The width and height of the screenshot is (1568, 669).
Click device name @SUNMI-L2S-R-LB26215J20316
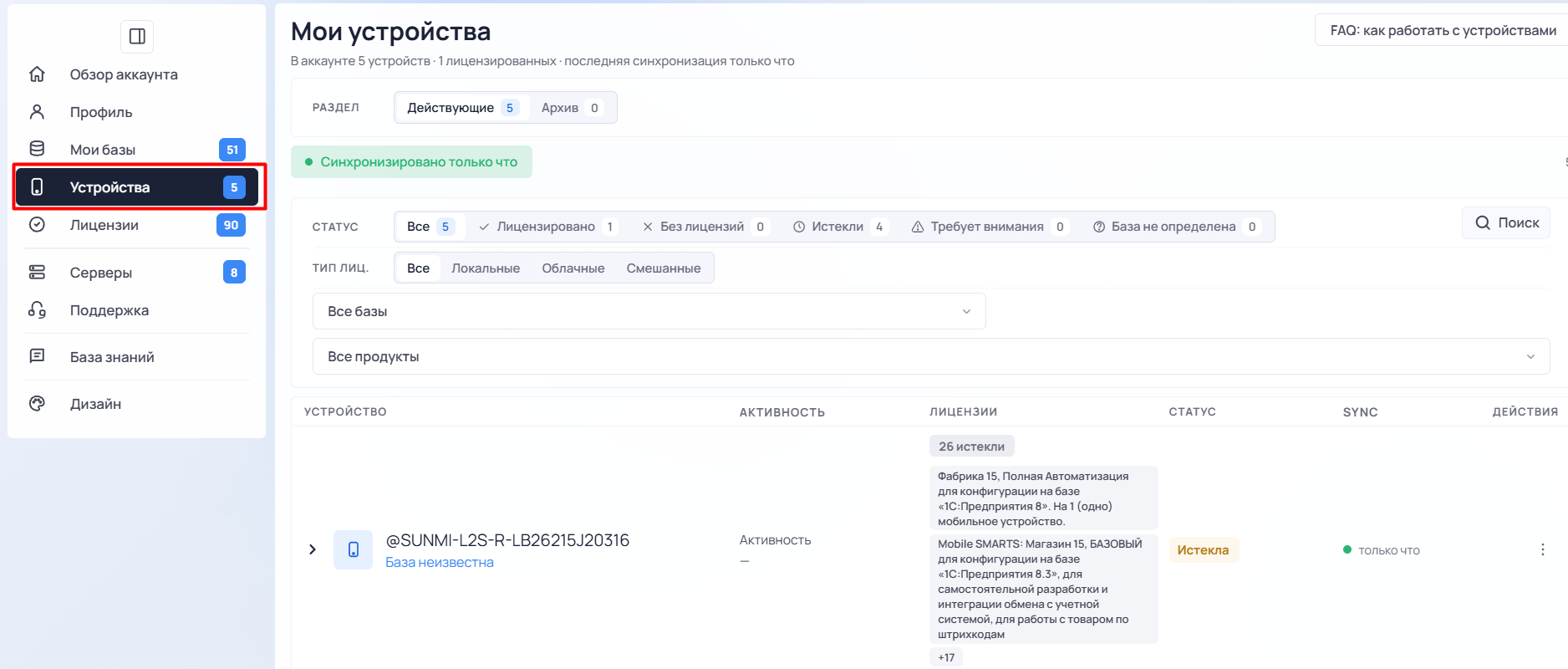(507, 540)
